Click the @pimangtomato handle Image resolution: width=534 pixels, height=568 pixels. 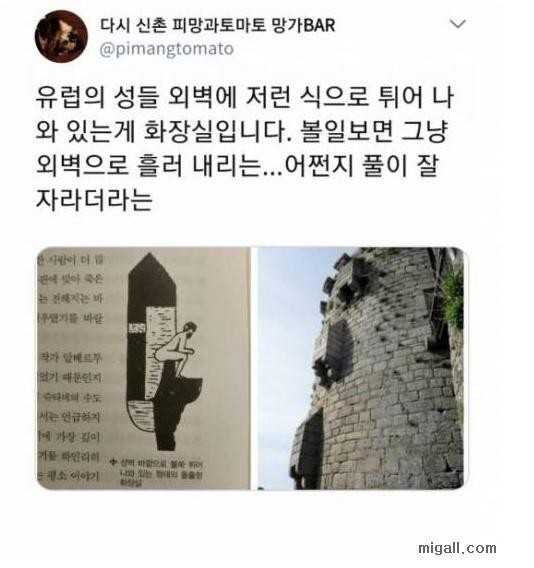(x=167, y=49)
